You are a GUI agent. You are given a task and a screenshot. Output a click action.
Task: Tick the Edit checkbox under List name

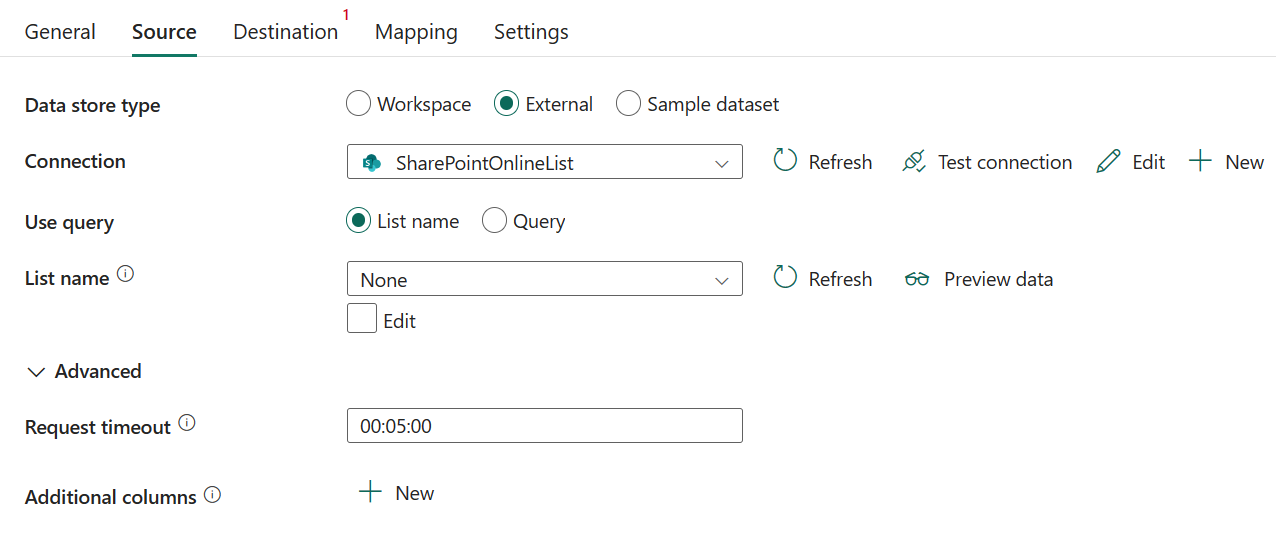coord(362,319)
